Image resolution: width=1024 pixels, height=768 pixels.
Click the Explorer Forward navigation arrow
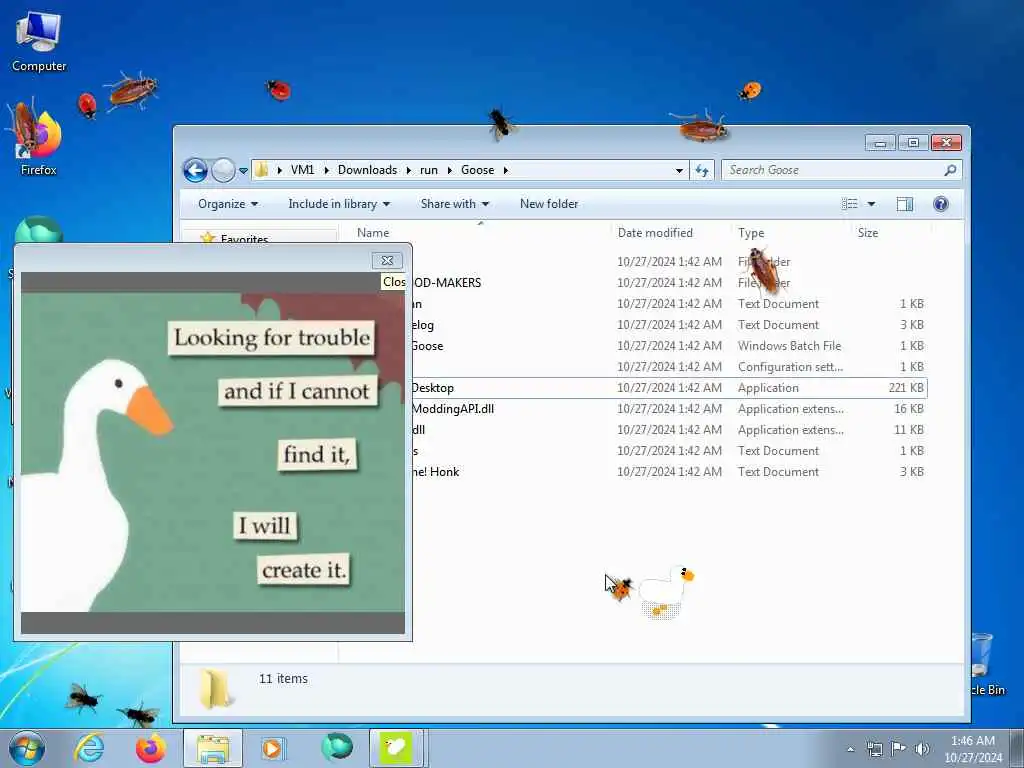point(223,170)
